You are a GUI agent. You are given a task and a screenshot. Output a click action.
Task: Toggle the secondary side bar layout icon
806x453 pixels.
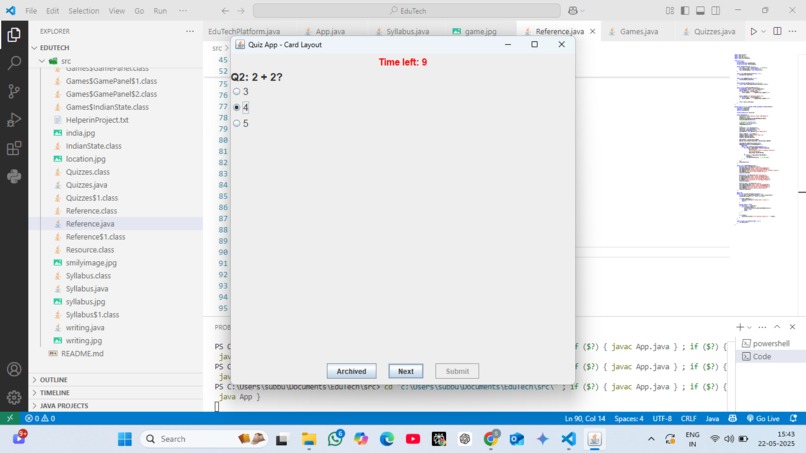pos(716,11)
